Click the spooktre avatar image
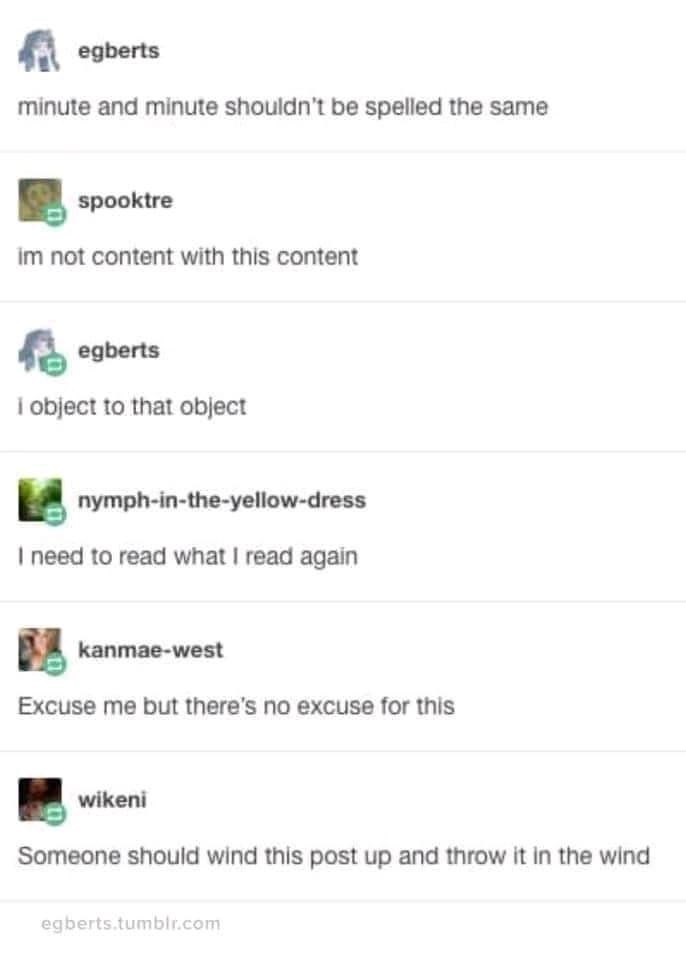Screen dimensions: 686x960 pyautogui.click(x=39, y=200)
